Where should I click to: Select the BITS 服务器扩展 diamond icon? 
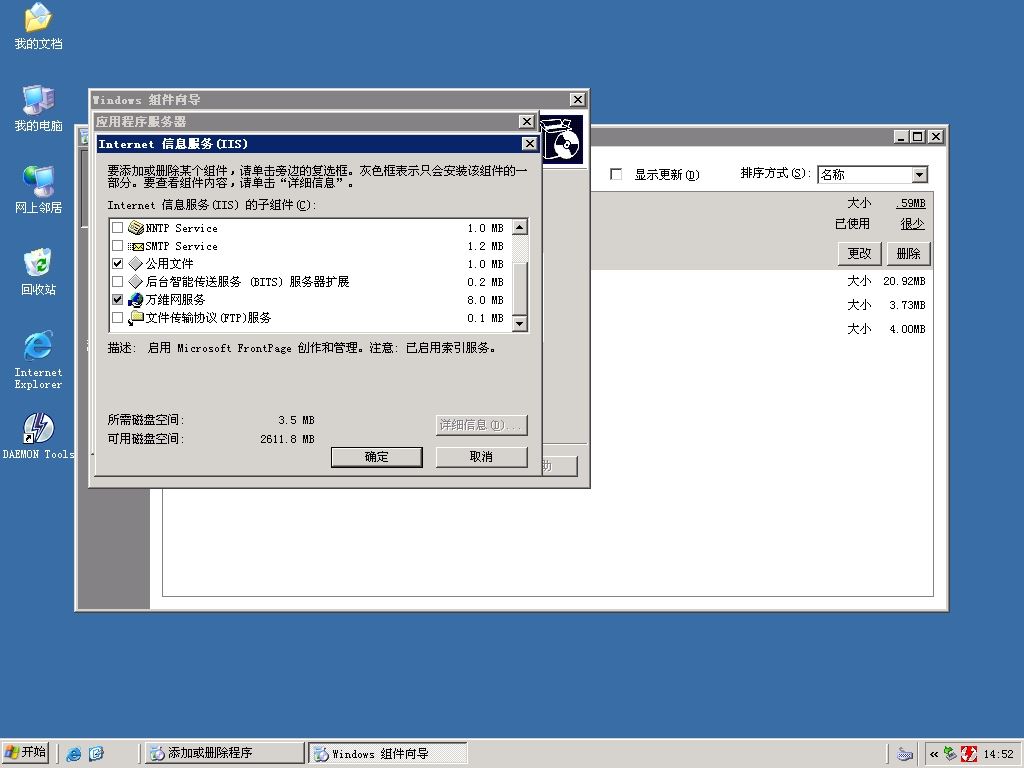pyautogui.click(x=136, y=281)
